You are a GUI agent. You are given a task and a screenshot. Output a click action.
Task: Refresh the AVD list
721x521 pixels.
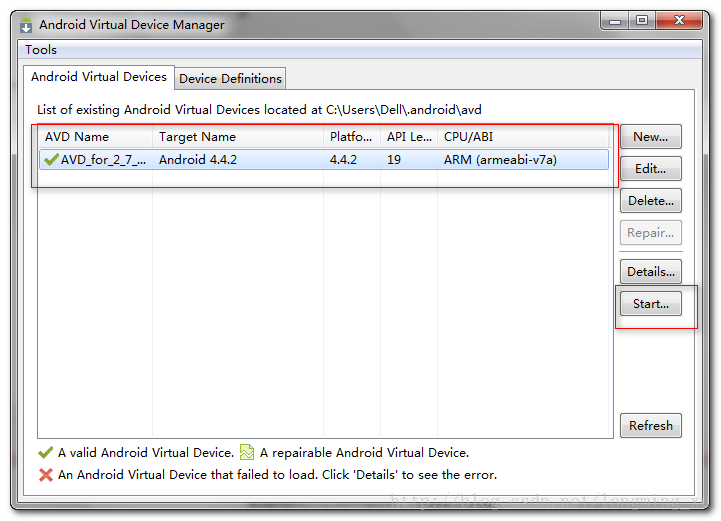(x=651, y=426)
